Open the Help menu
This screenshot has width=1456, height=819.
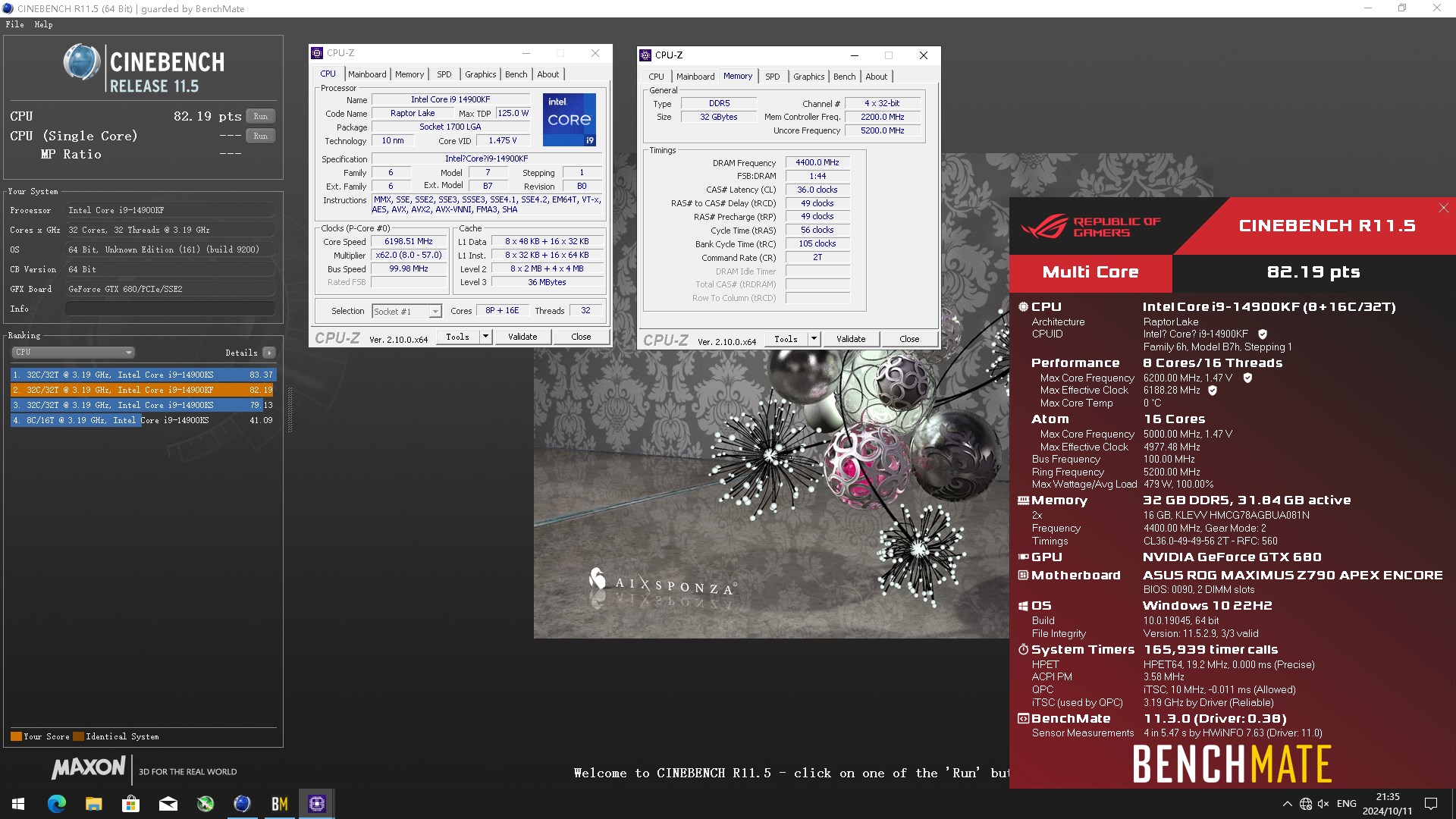click(x=43, y=24)
